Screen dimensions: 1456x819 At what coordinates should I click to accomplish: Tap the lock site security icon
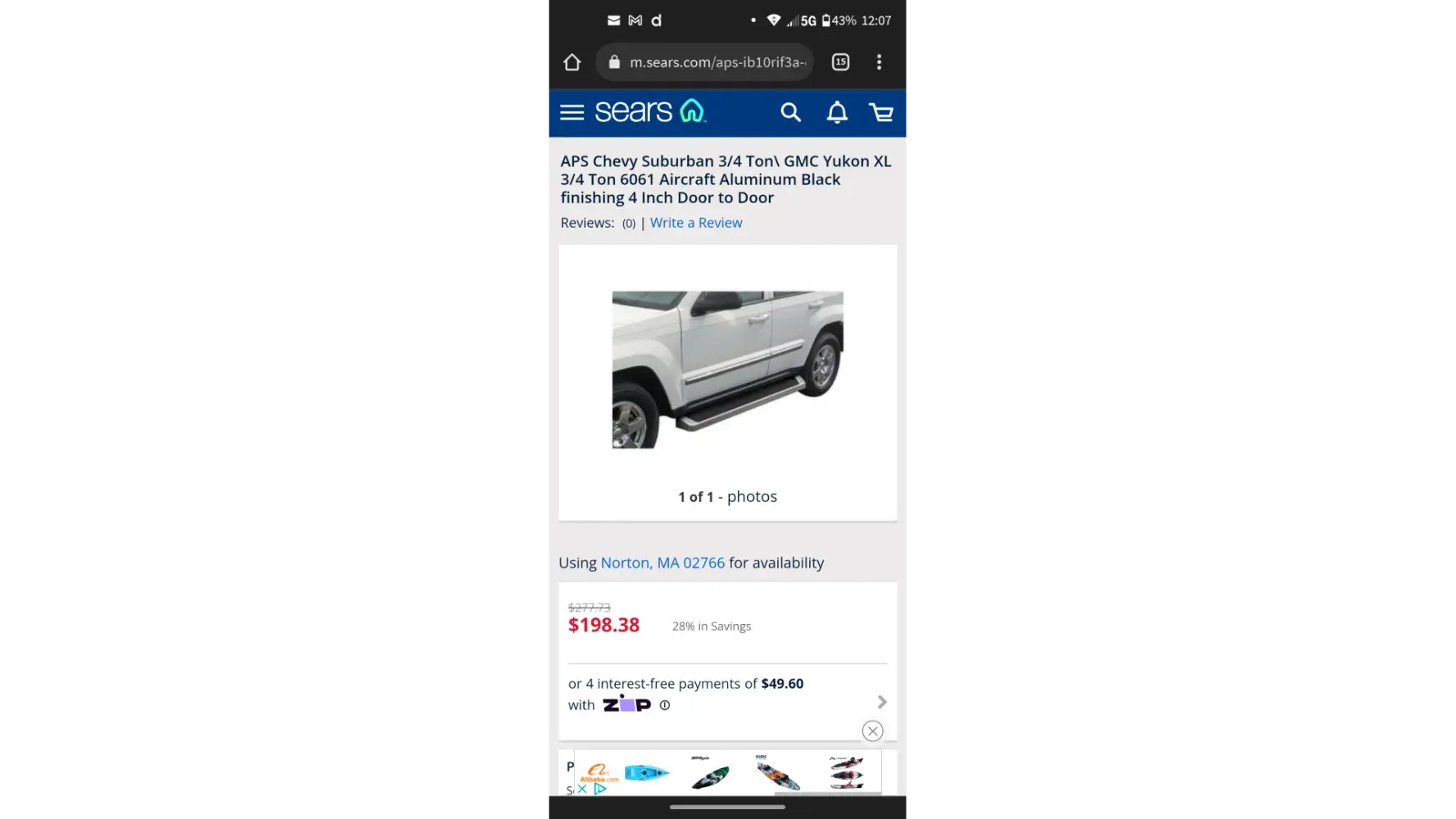pyautogui.click(x=614, y=62)
